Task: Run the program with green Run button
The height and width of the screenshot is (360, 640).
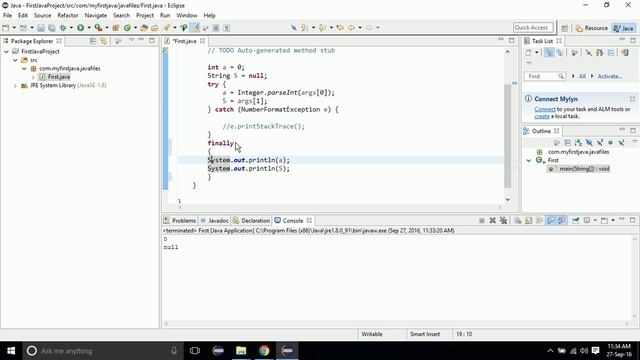Action: pos(80,28)
